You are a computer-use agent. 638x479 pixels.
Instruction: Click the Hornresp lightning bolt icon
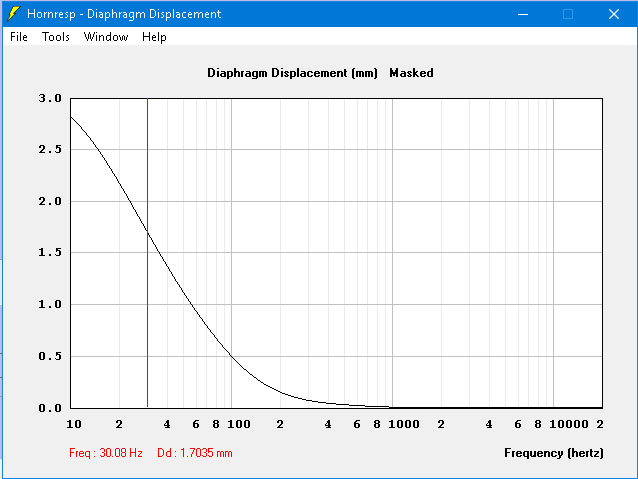pyautogui.click(x=13, y=14)
